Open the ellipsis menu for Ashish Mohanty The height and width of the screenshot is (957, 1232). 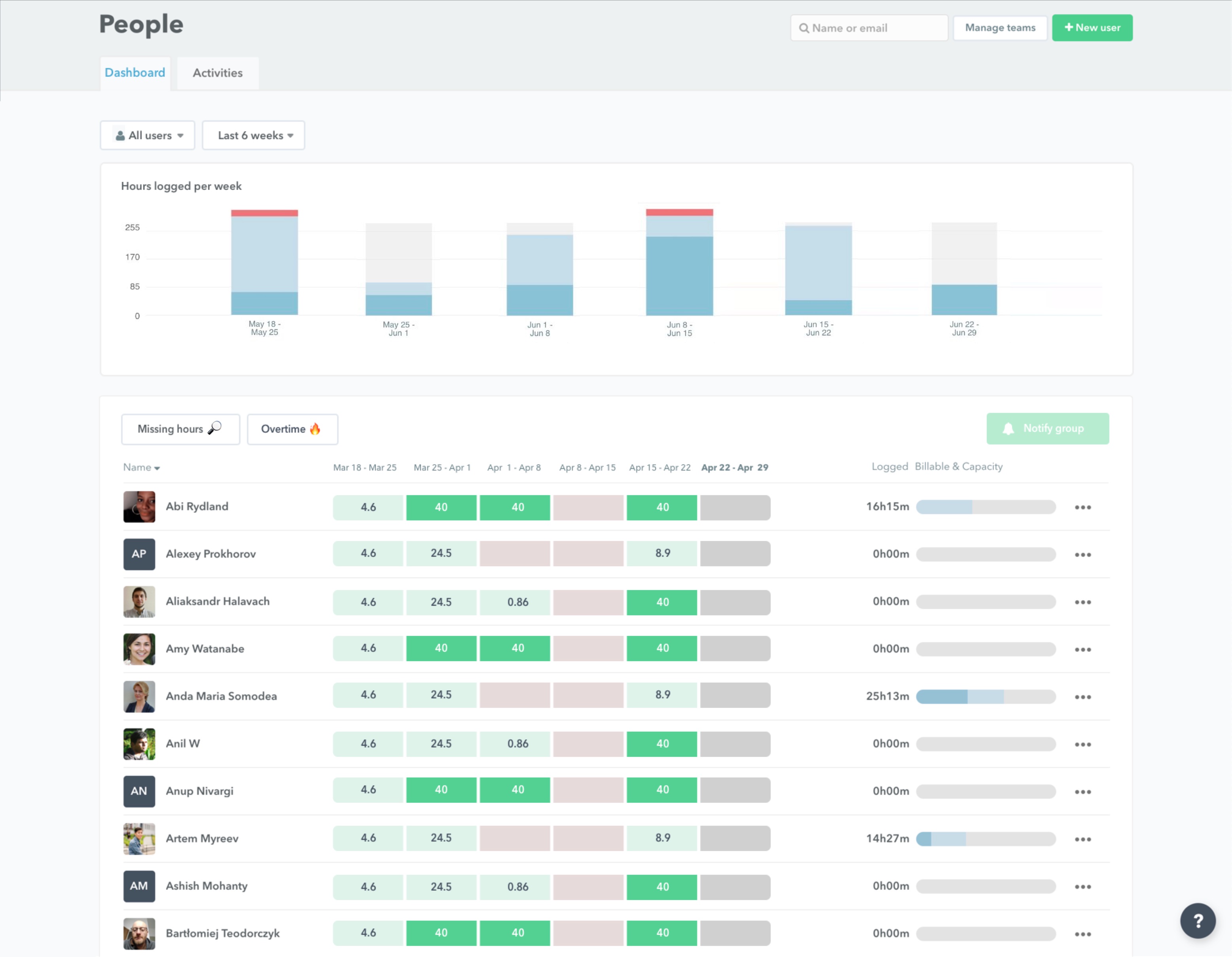pyautogui.click(x=1084, y=886)
